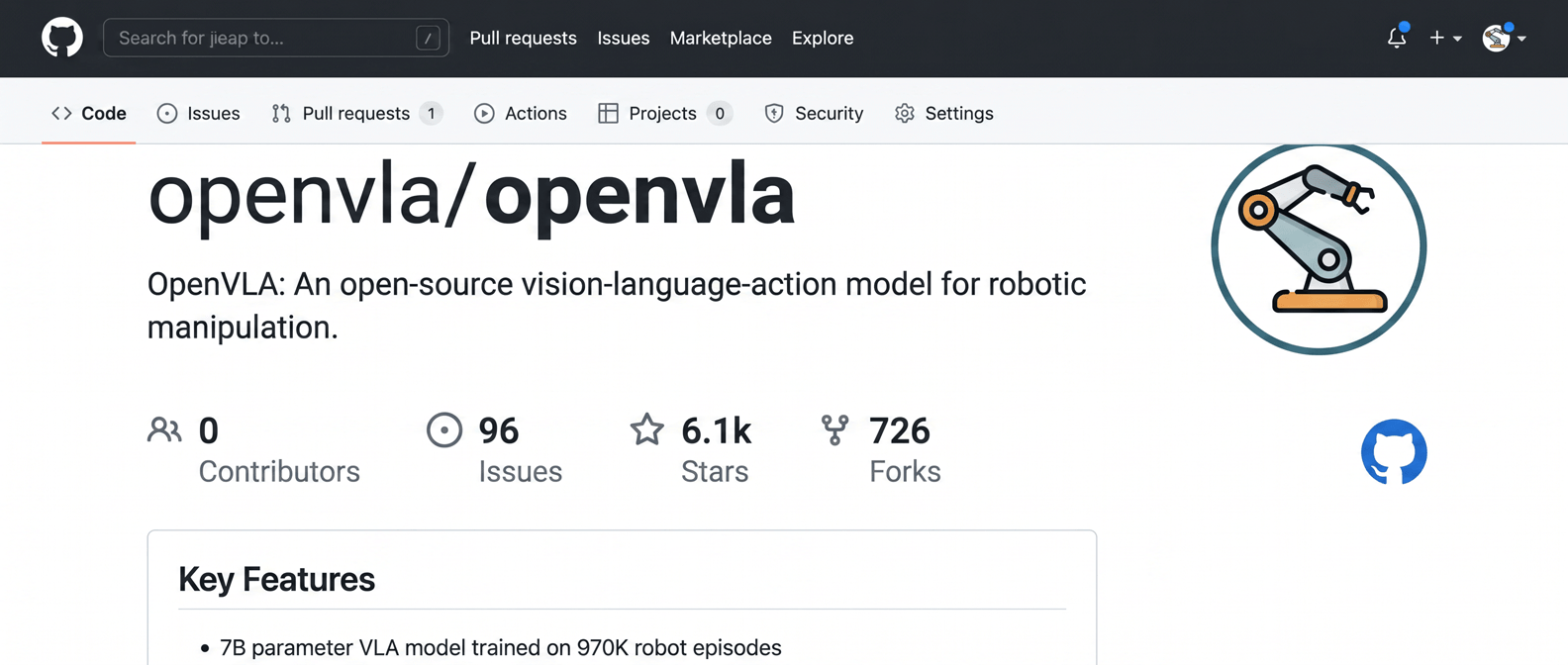This screenshot has width=1568, height=665.
Task: Click the code brackets icon
Action: (61, 113)
